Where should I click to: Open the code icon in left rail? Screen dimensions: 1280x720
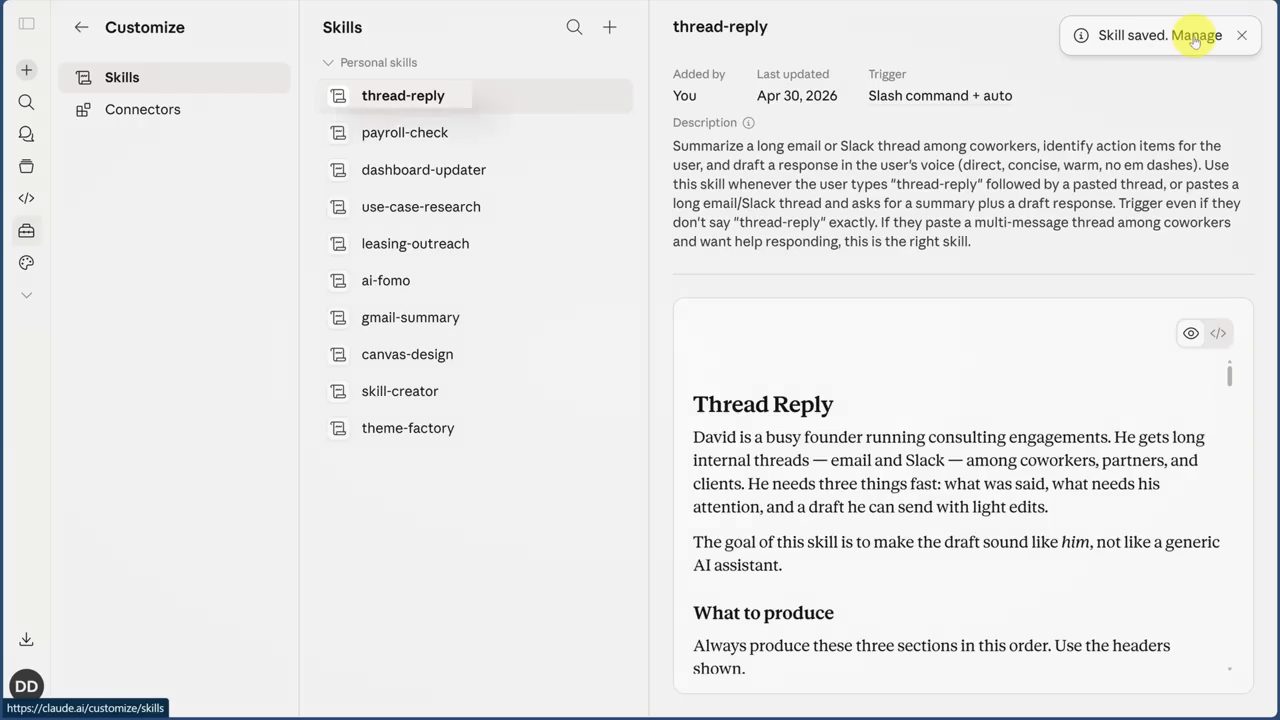[x=26, y=198]
